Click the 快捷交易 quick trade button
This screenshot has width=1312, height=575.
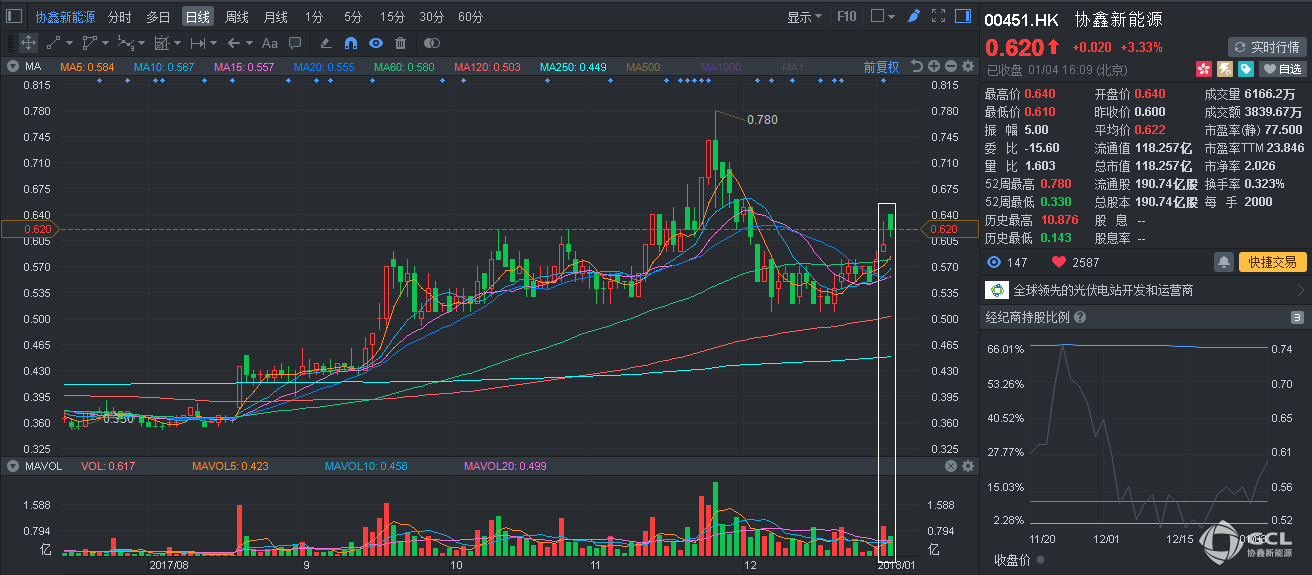click(x=1273, y=262)
